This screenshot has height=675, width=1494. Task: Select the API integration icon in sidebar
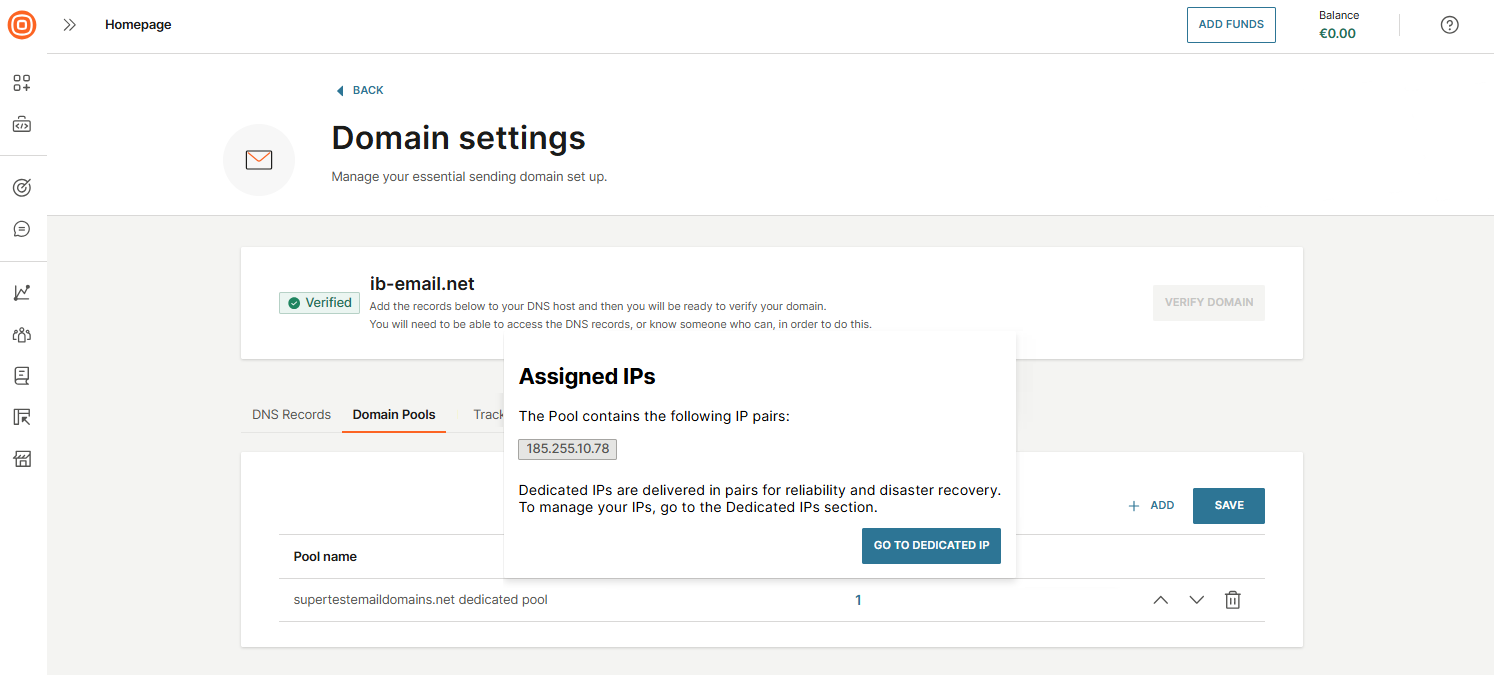point(21,124)
